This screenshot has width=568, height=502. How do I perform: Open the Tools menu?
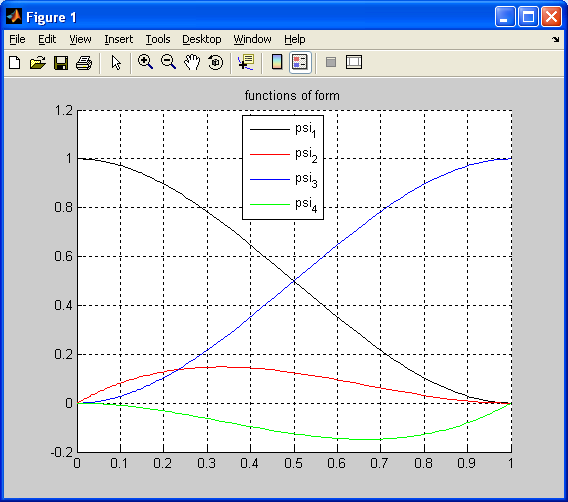(158, 39)
